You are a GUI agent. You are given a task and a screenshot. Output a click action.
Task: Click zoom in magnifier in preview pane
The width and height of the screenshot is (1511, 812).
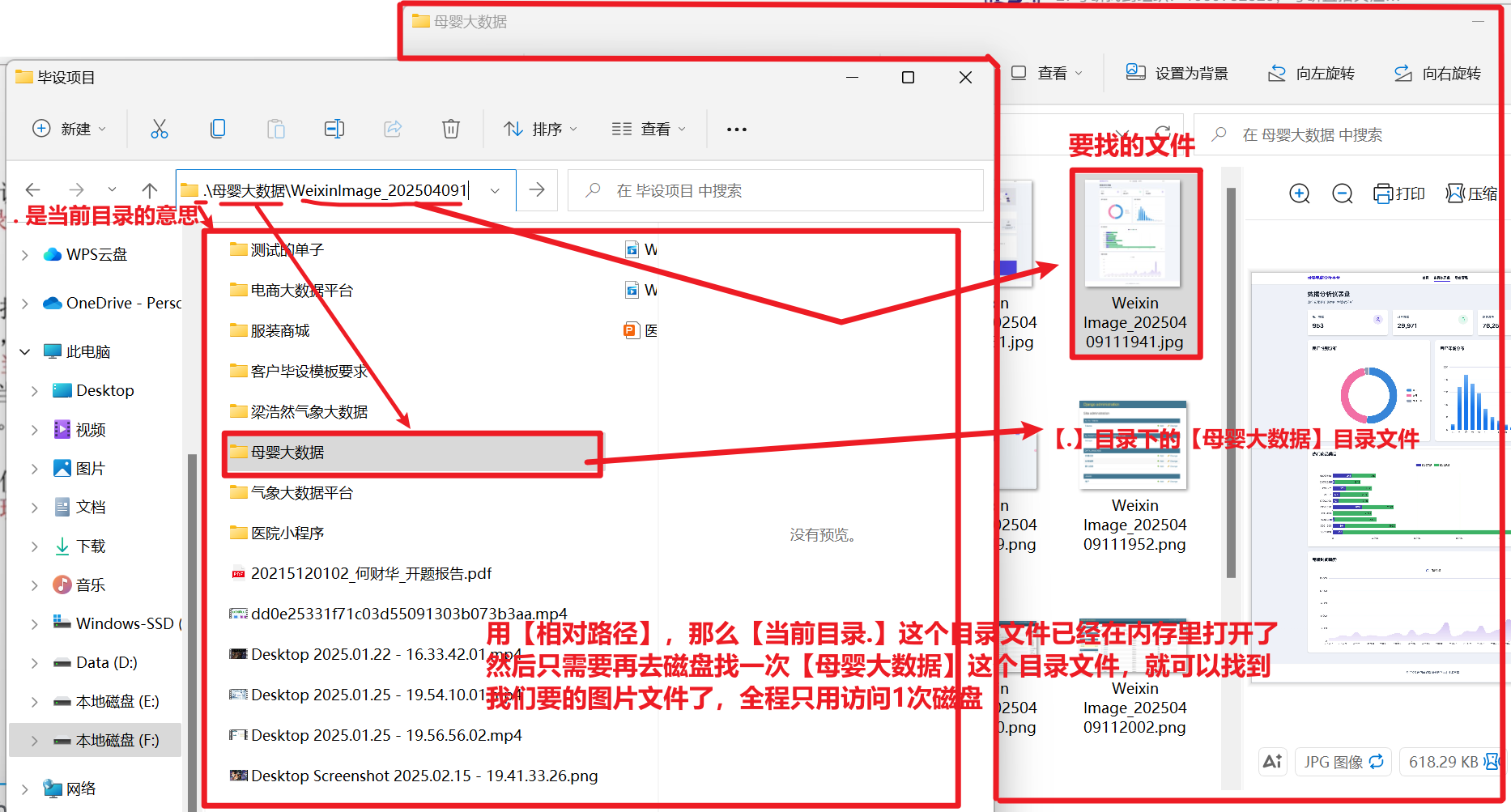[1300, 193]
